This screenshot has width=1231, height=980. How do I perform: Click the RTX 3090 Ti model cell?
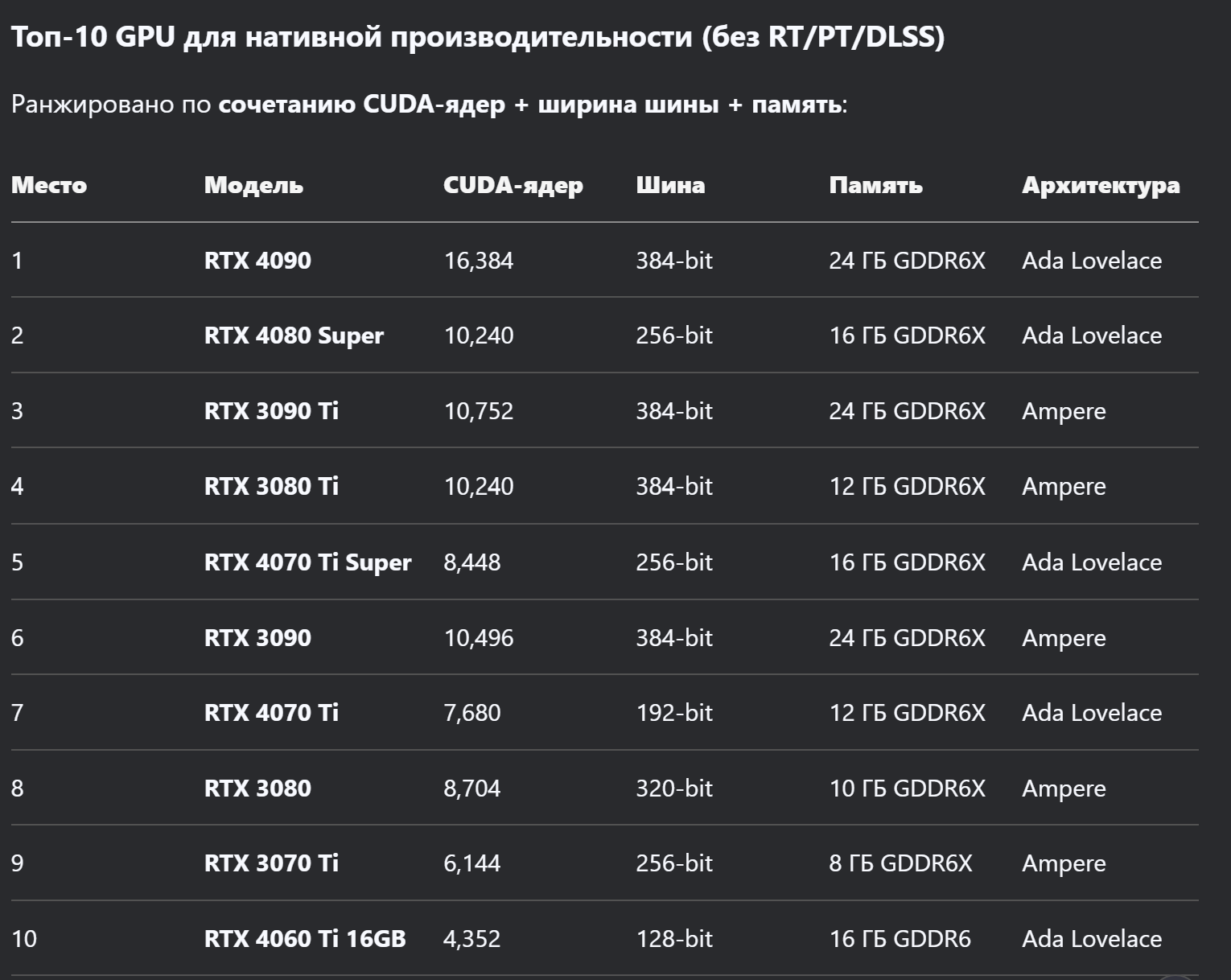pyautogui.click(x=271, y=411)
